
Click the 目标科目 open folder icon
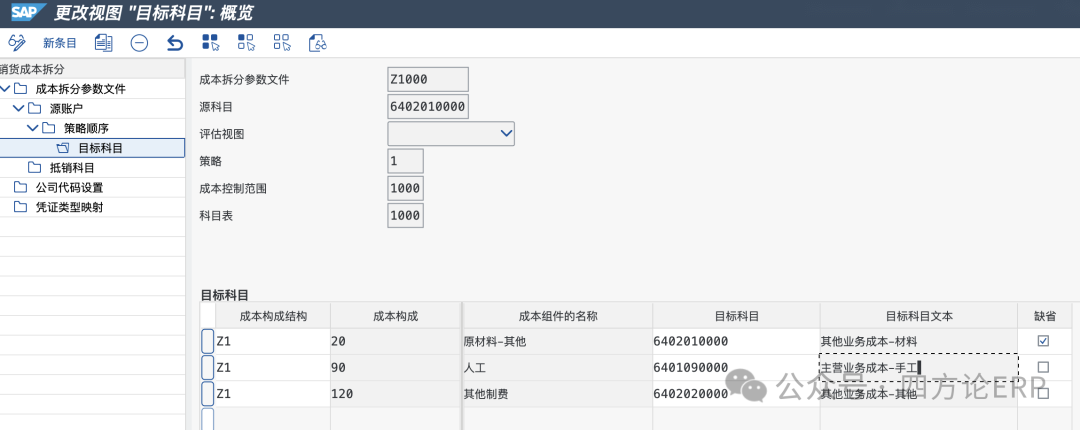[x=63, y=148]
